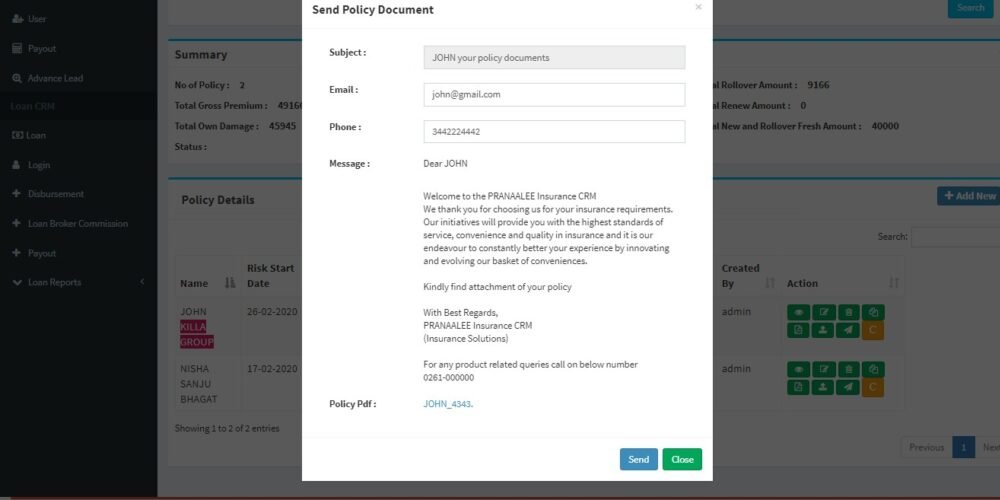Click the edit pencil icon in JOHN's row
Screen dimensions: 1000x500
pos(823,312)
